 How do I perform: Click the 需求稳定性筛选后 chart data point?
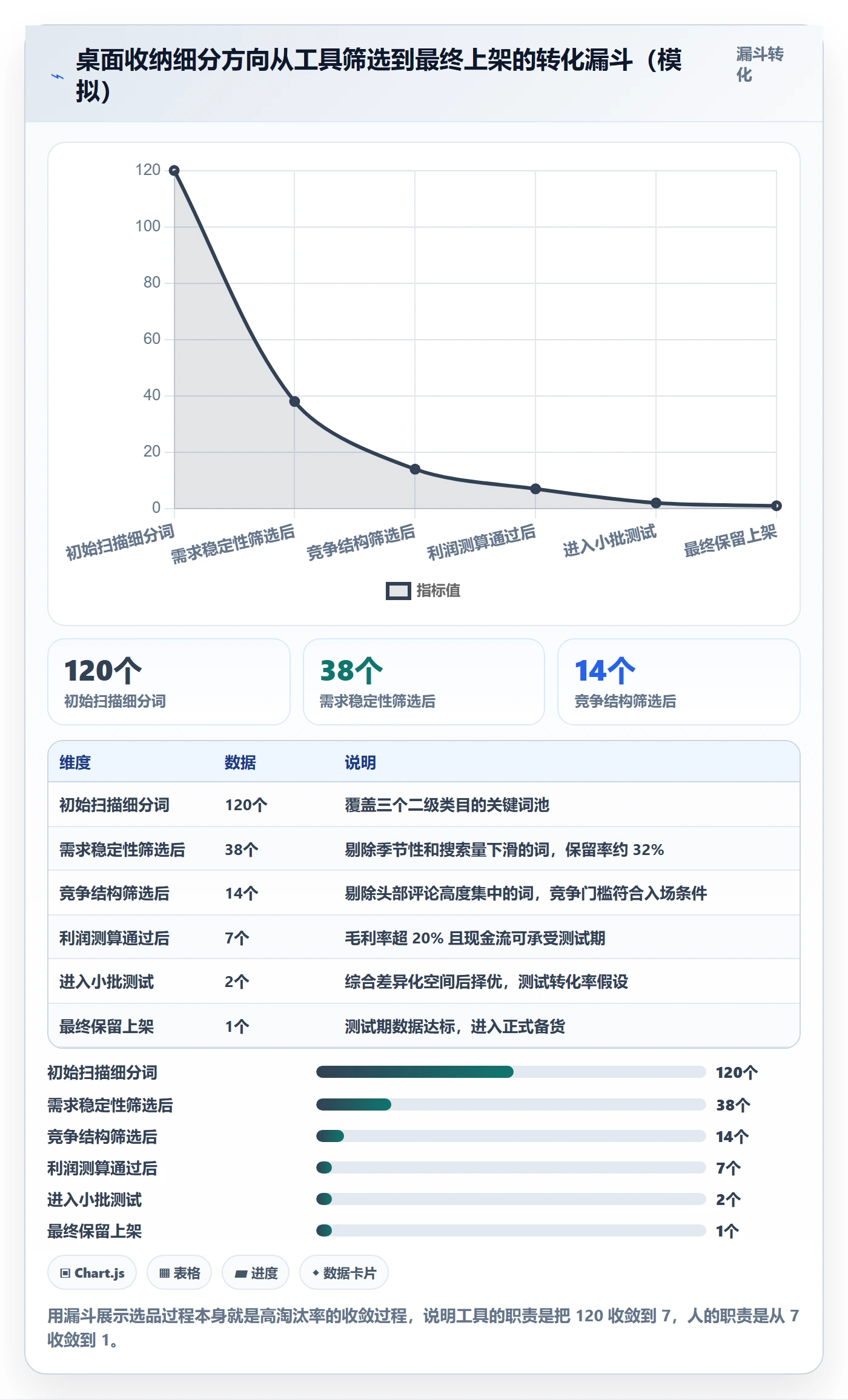(294, 401)
